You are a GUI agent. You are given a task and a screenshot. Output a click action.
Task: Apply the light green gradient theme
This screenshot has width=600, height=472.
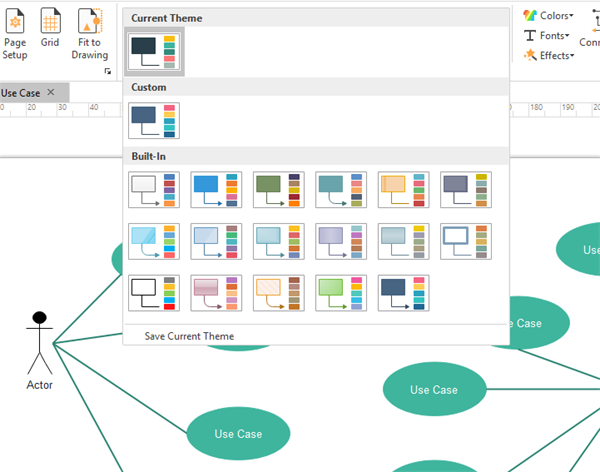coord(341,293)
